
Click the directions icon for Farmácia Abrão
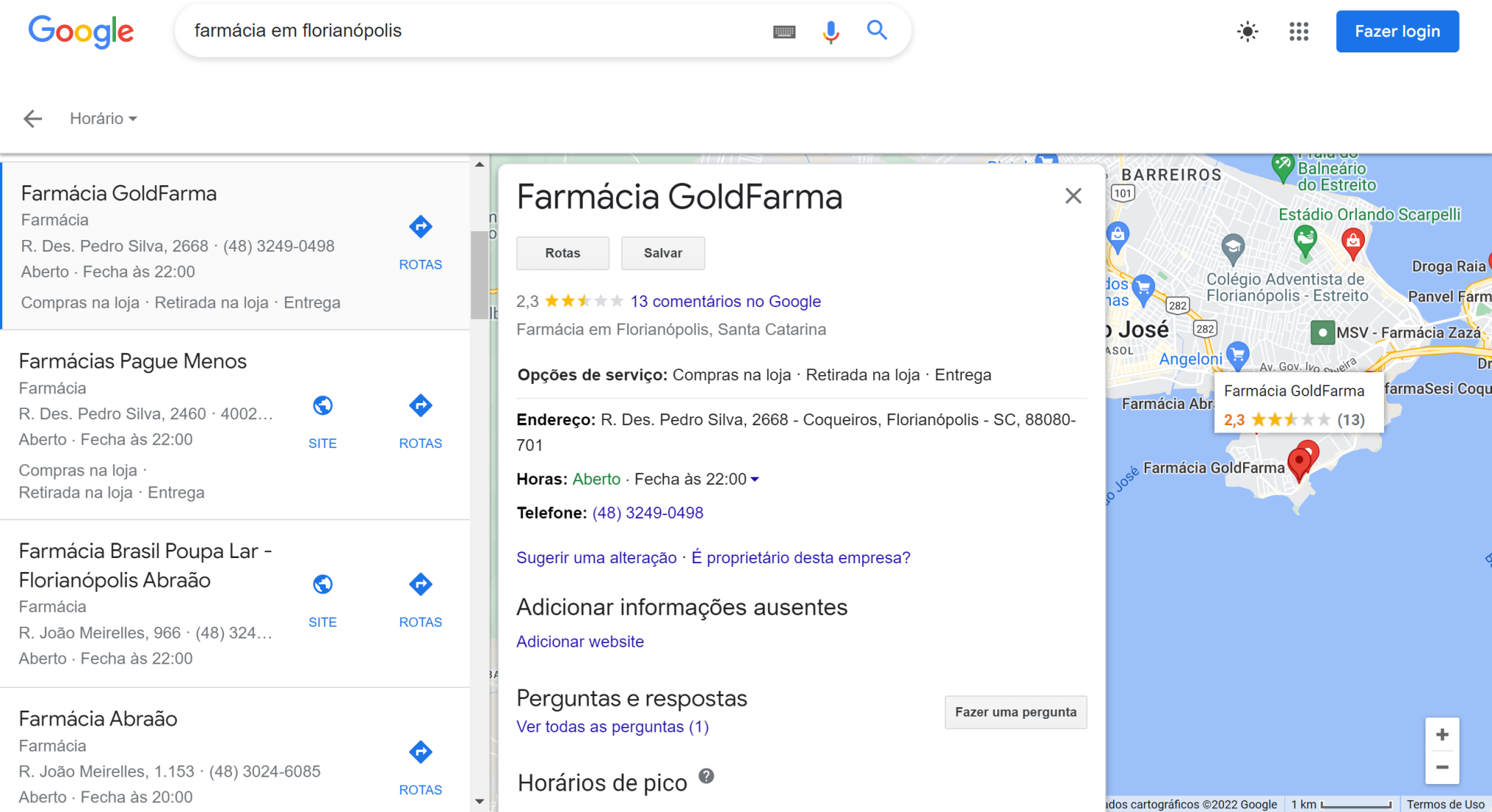click(420, 752)
